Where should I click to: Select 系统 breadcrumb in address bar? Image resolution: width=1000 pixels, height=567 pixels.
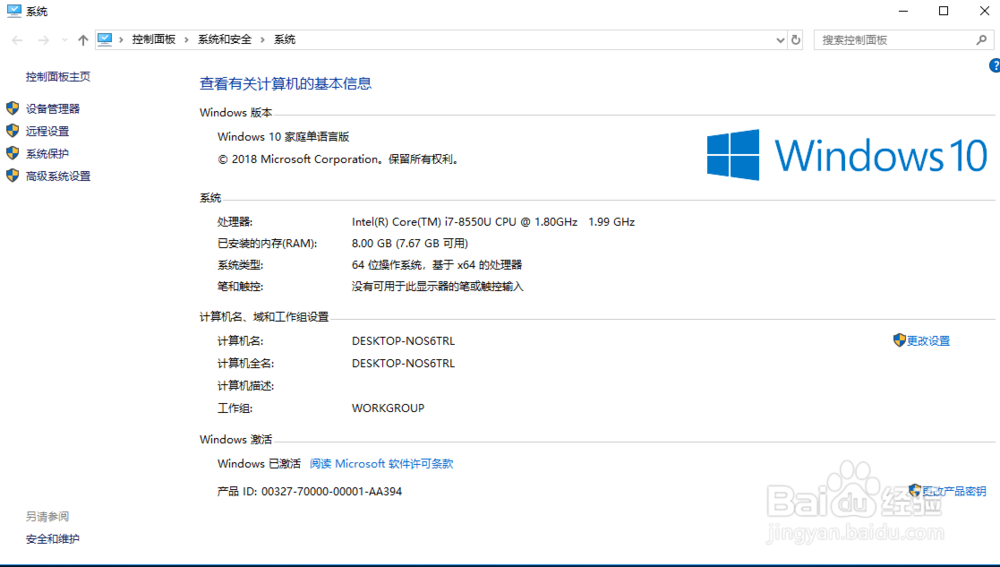[x=284, y=40]
